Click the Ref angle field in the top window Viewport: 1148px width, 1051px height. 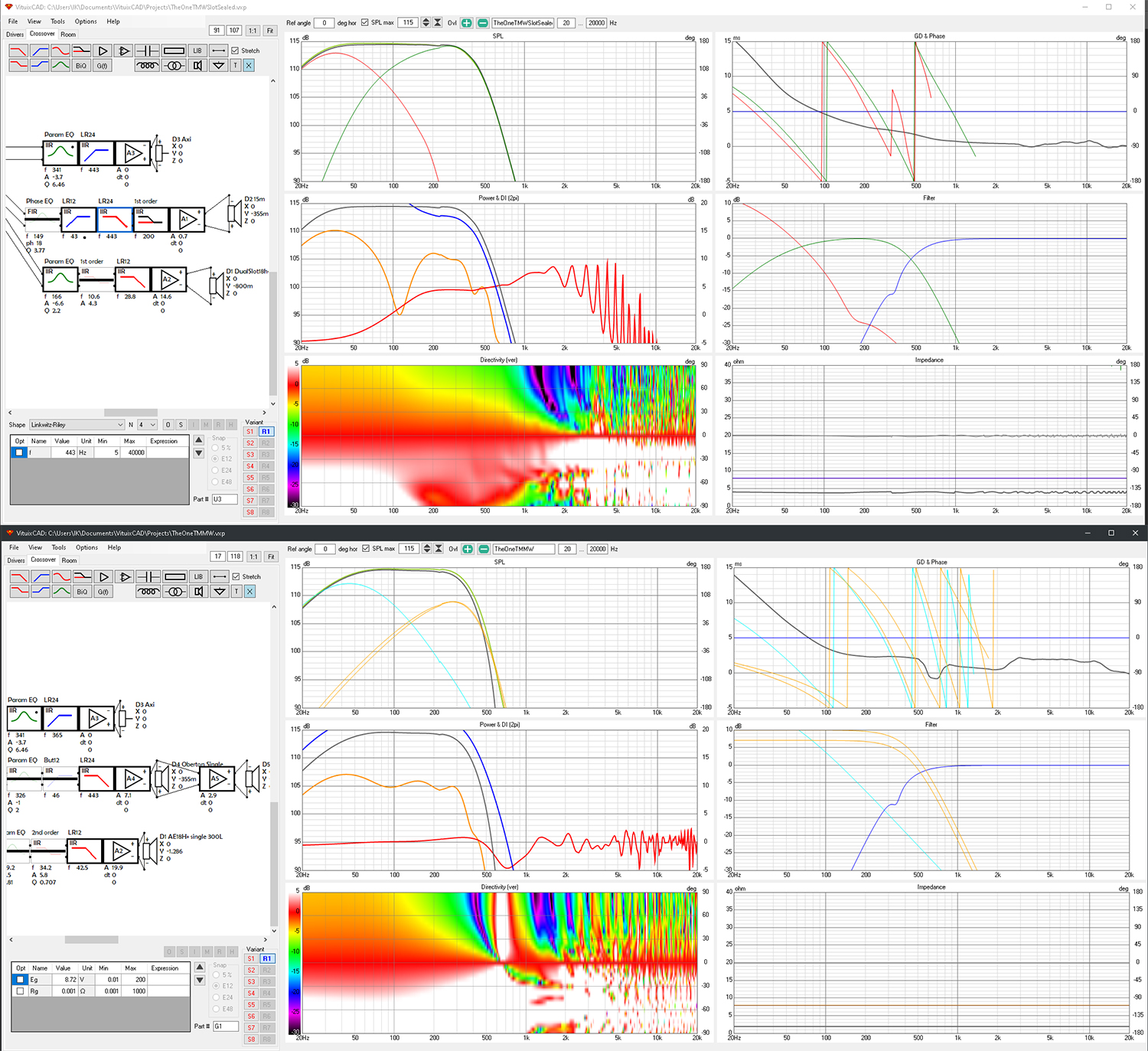325,23
